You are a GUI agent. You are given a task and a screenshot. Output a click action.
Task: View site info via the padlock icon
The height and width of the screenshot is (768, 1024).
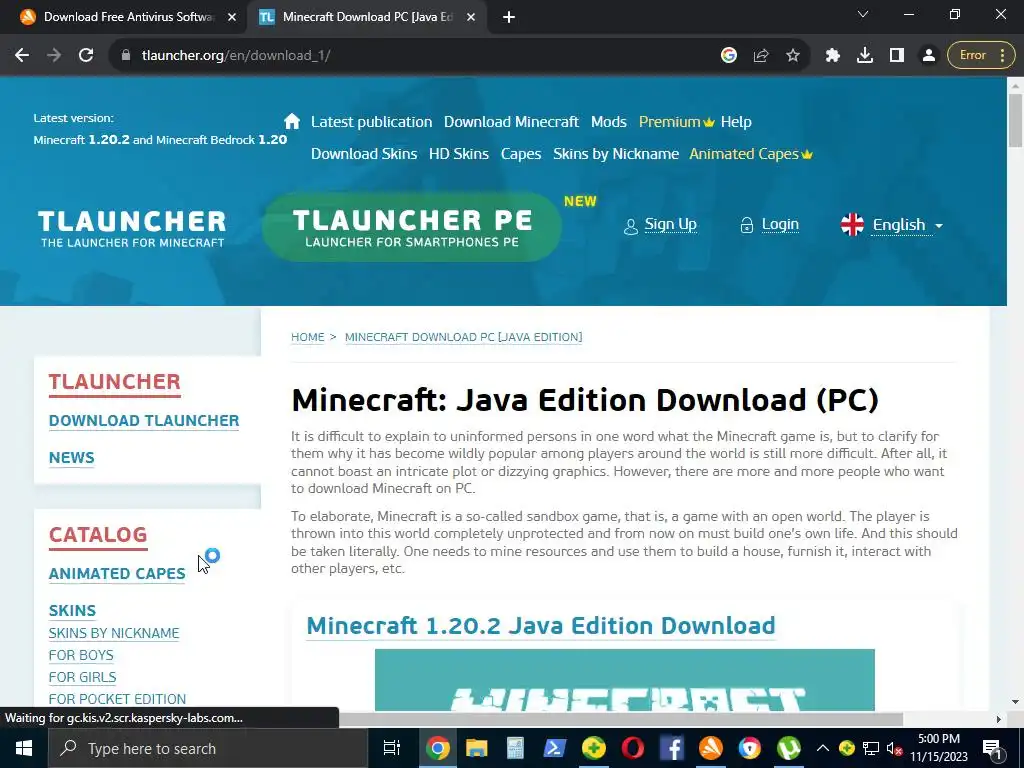pos(126,56)
